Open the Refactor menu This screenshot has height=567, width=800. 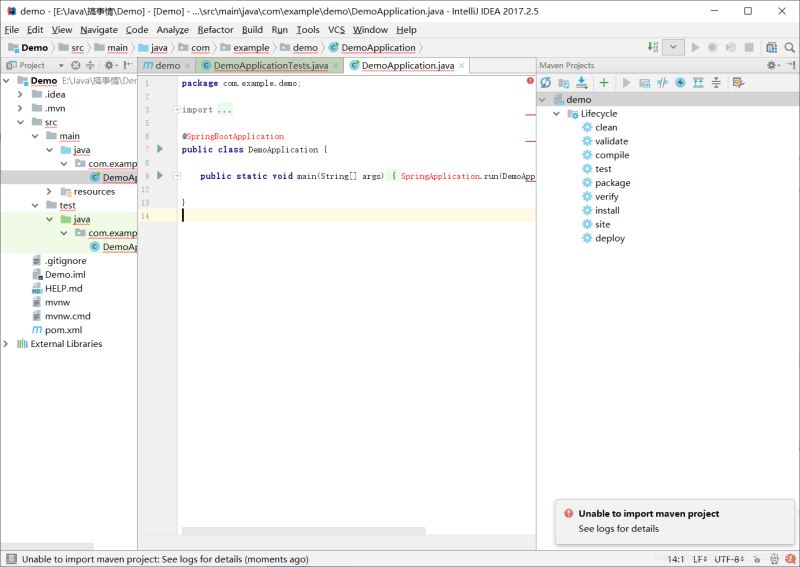point(215,30)
